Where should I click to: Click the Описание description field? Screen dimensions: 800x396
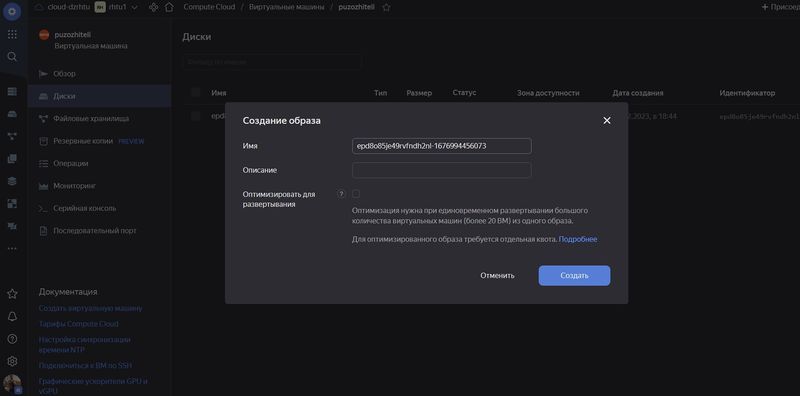click(442, 170)
